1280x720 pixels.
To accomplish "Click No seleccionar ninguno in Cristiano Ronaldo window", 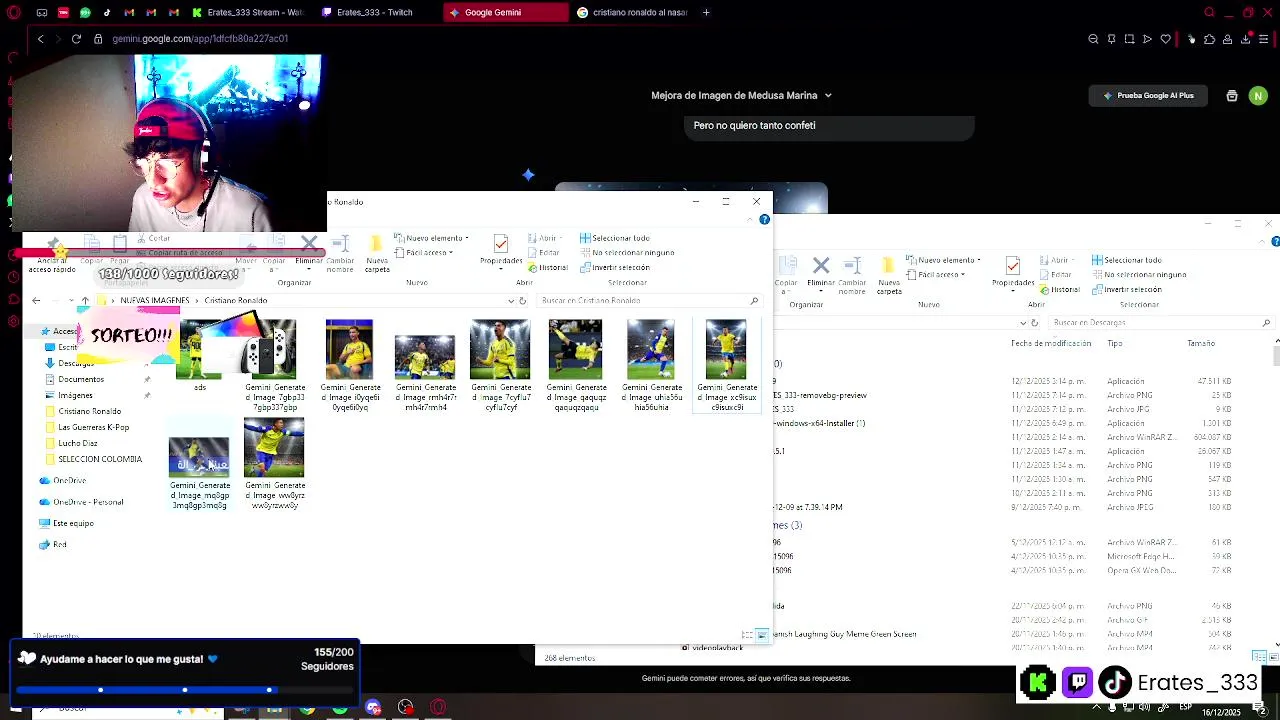I will point(626,252).
